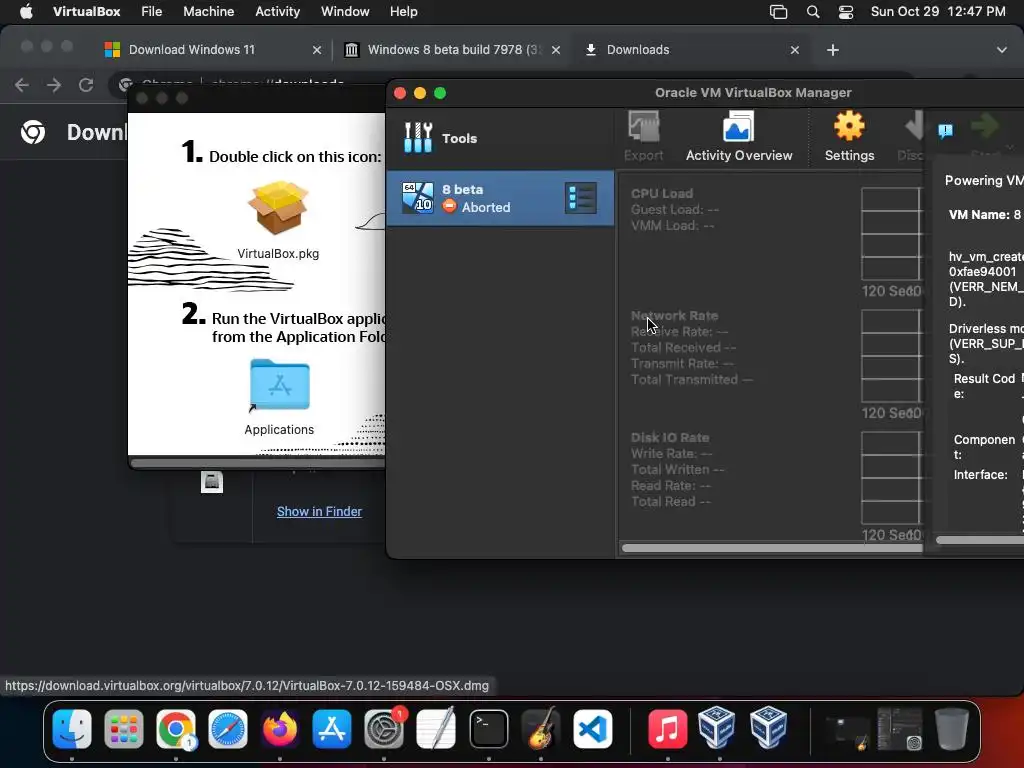Open Visual Studio Code from the Dock
Image resolution: width=1024 pixels, height=768 pixels.
tap(593, 729)
